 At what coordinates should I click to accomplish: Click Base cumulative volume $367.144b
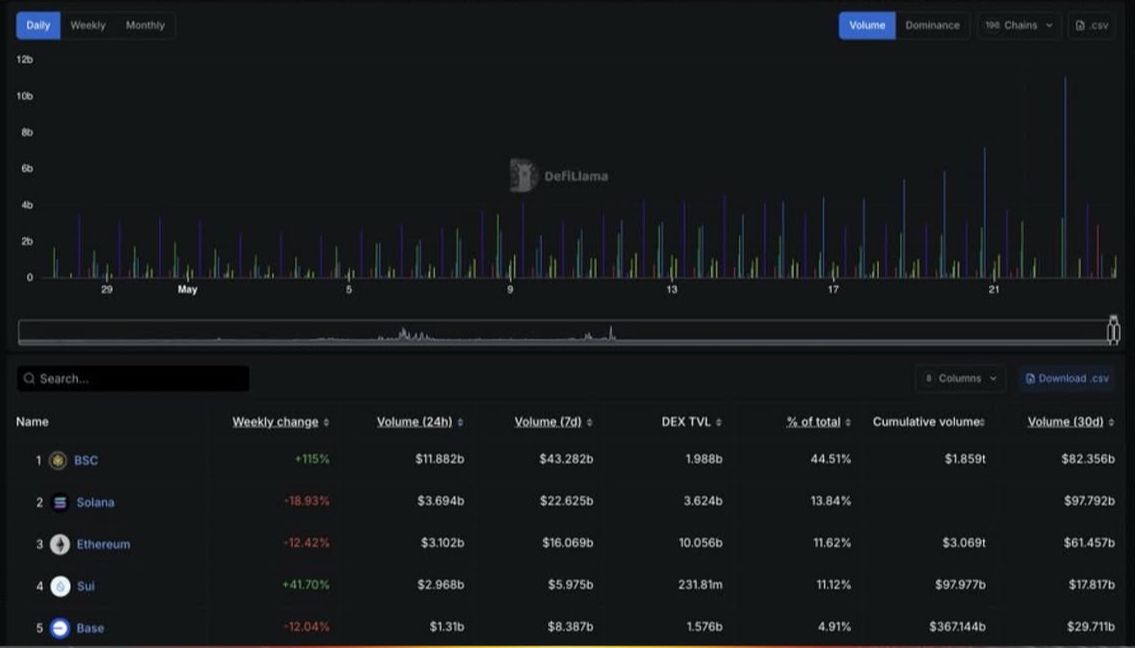957,627
